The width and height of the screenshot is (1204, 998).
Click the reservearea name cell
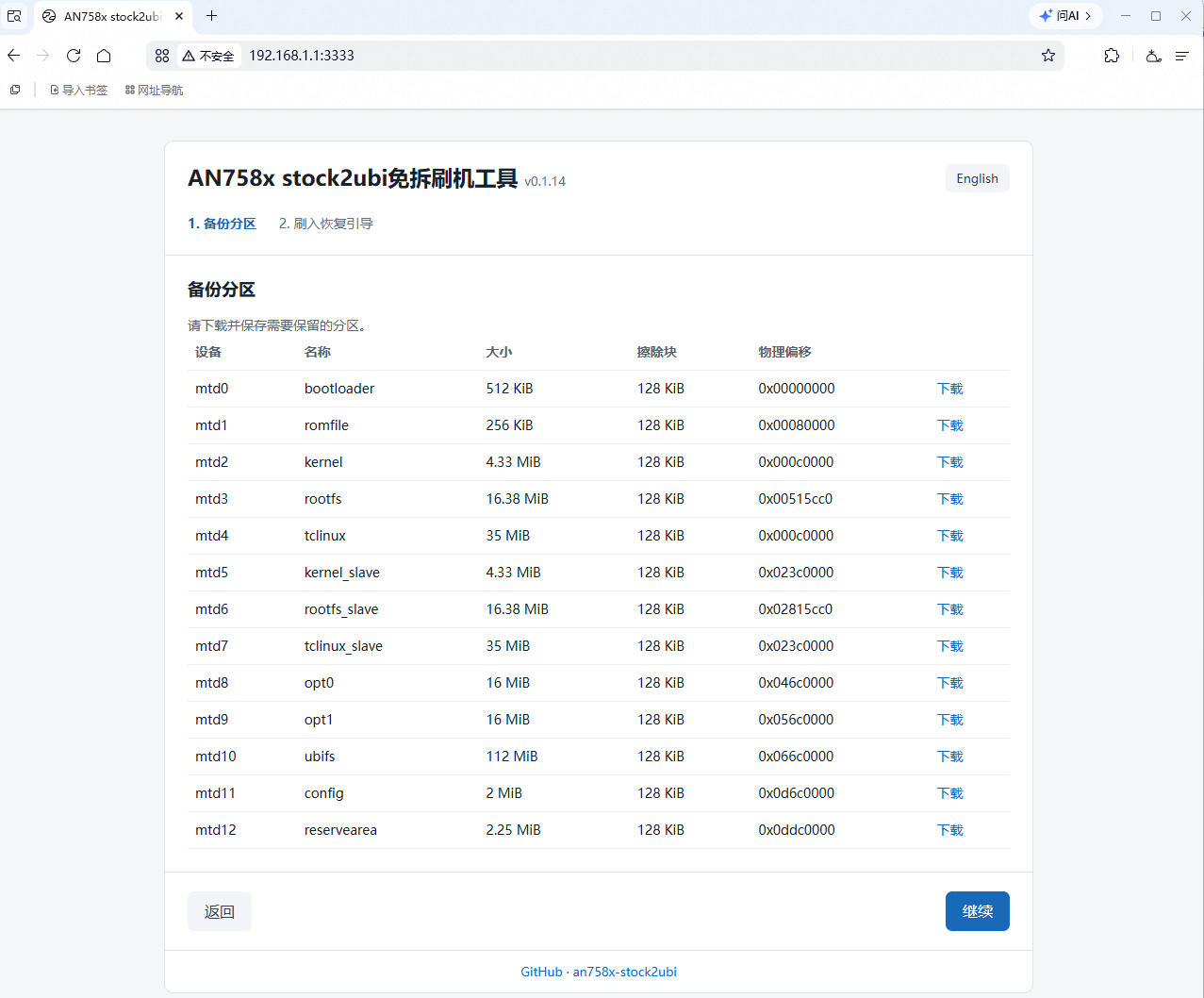(340, 830)
